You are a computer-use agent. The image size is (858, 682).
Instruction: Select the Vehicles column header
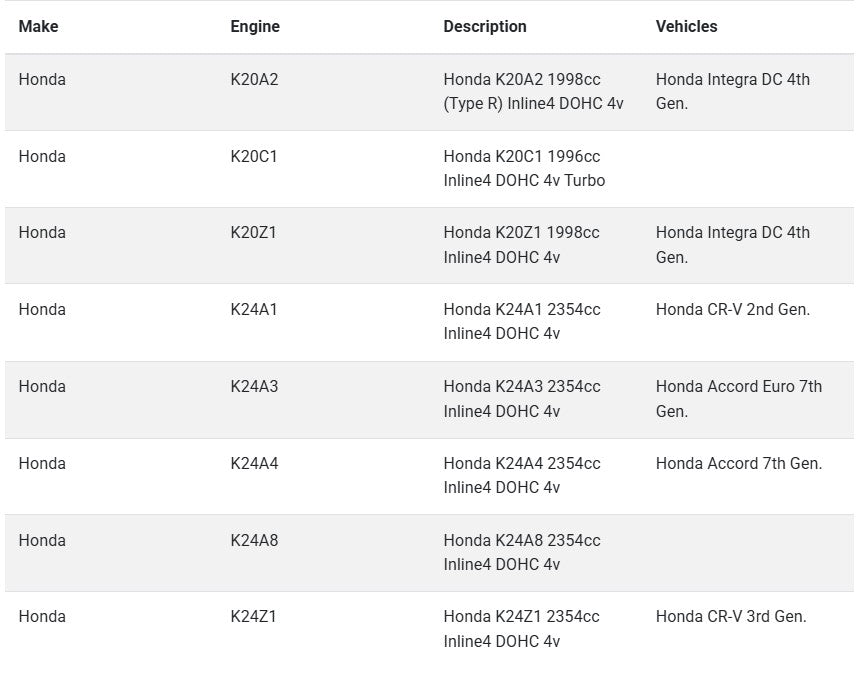[686, 27]
